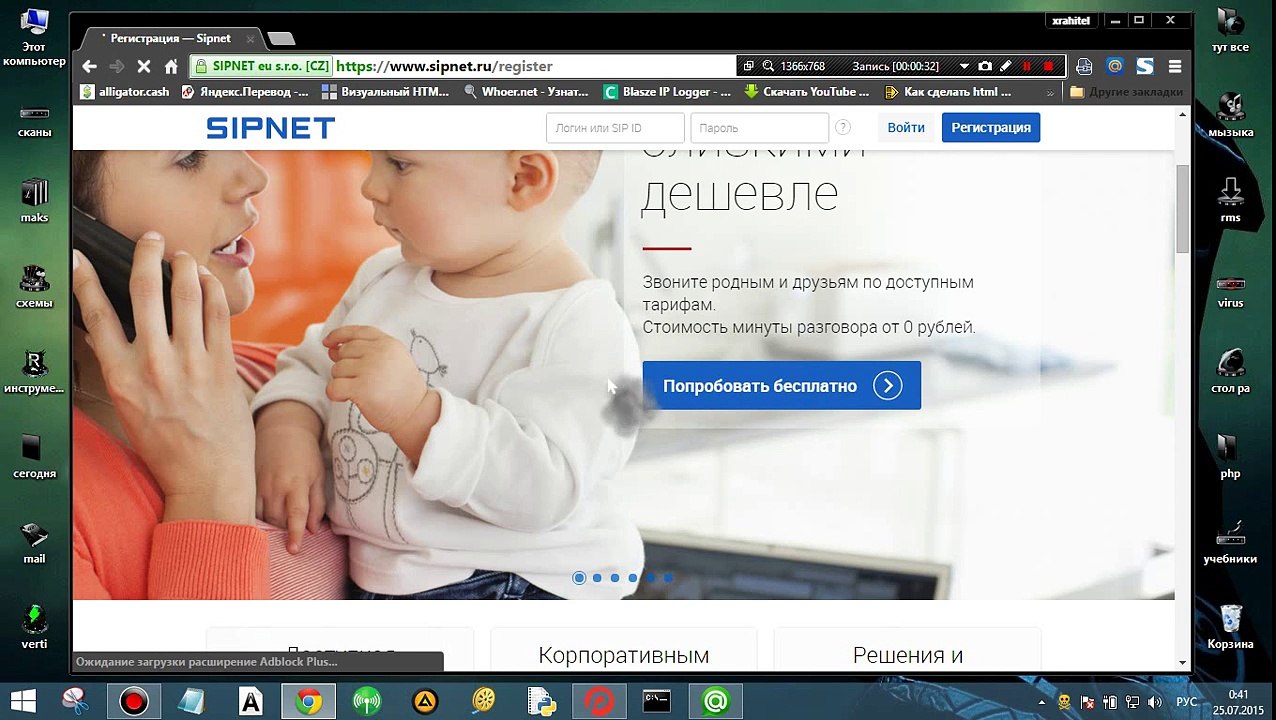Click the recorder pencil draw icon
1276x720 pixels.
click(1006, 66)
